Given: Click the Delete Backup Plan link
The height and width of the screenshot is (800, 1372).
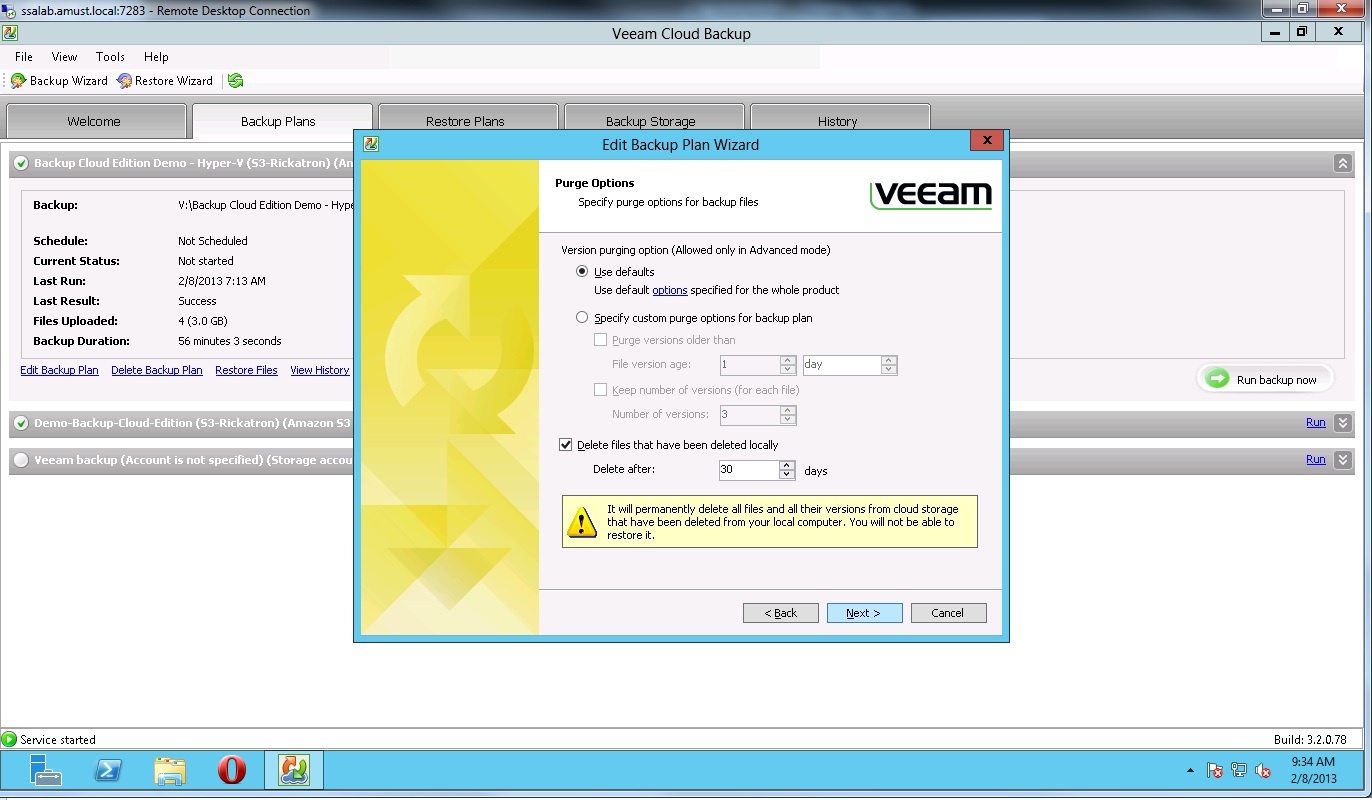Looking at the screenshot, I should 157,370.
